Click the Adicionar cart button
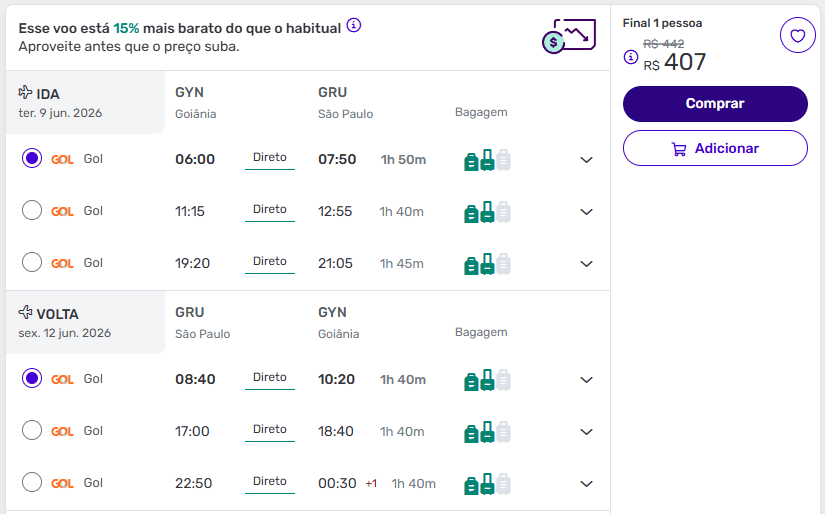Viewport: 825px width, 514px height. tap(715, 148)
